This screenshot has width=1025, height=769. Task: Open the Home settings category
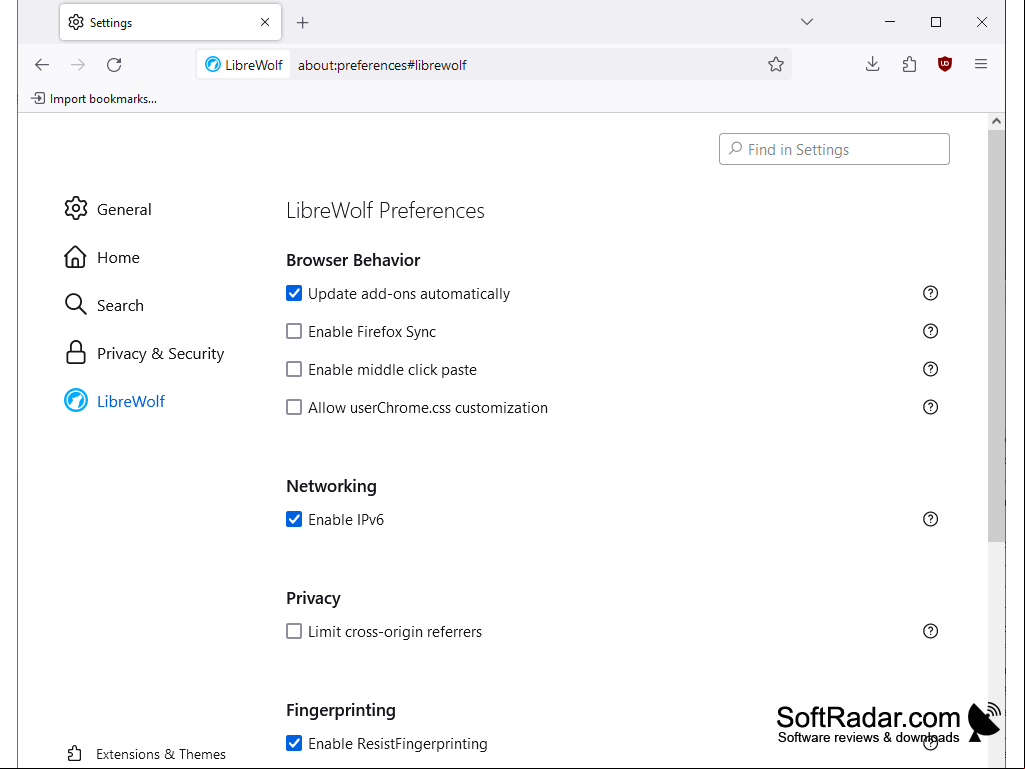[x=102, y=258]
